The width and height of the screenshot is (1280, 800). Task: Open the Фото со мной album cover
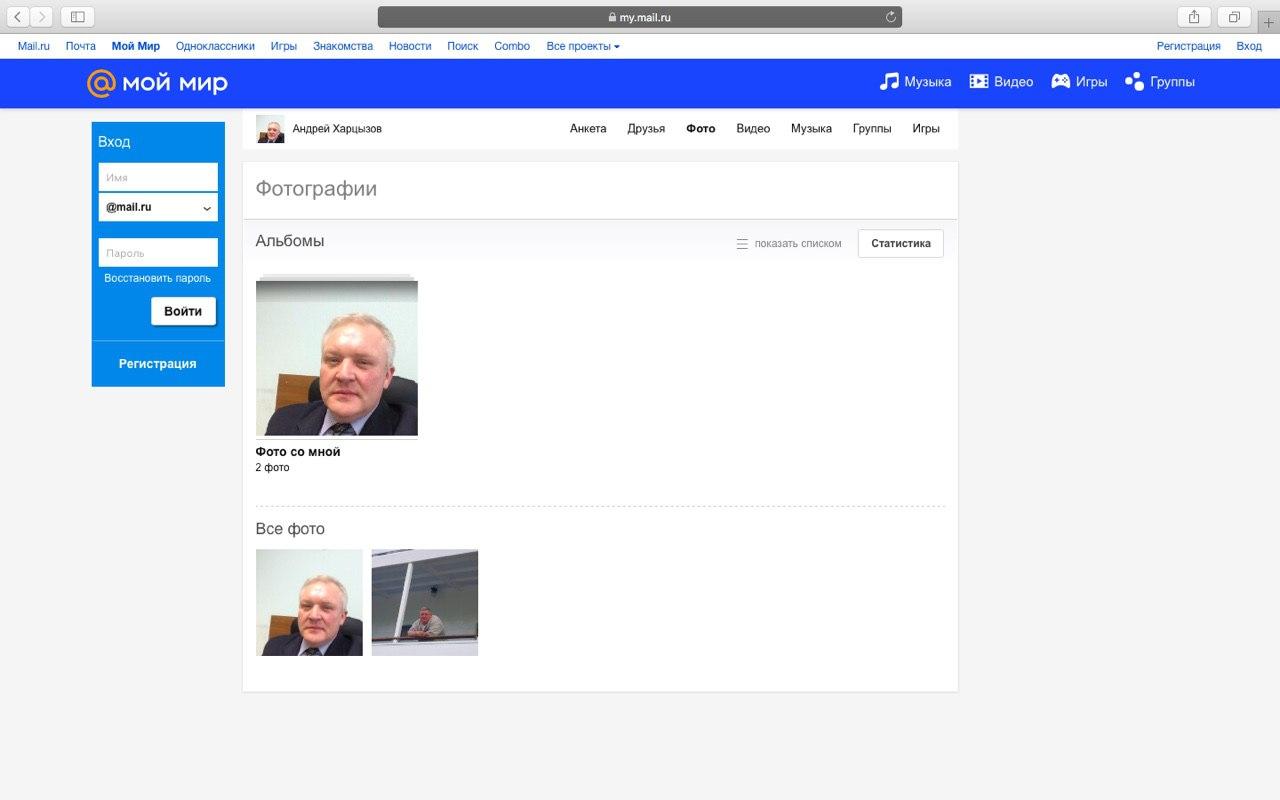point(337,357)
